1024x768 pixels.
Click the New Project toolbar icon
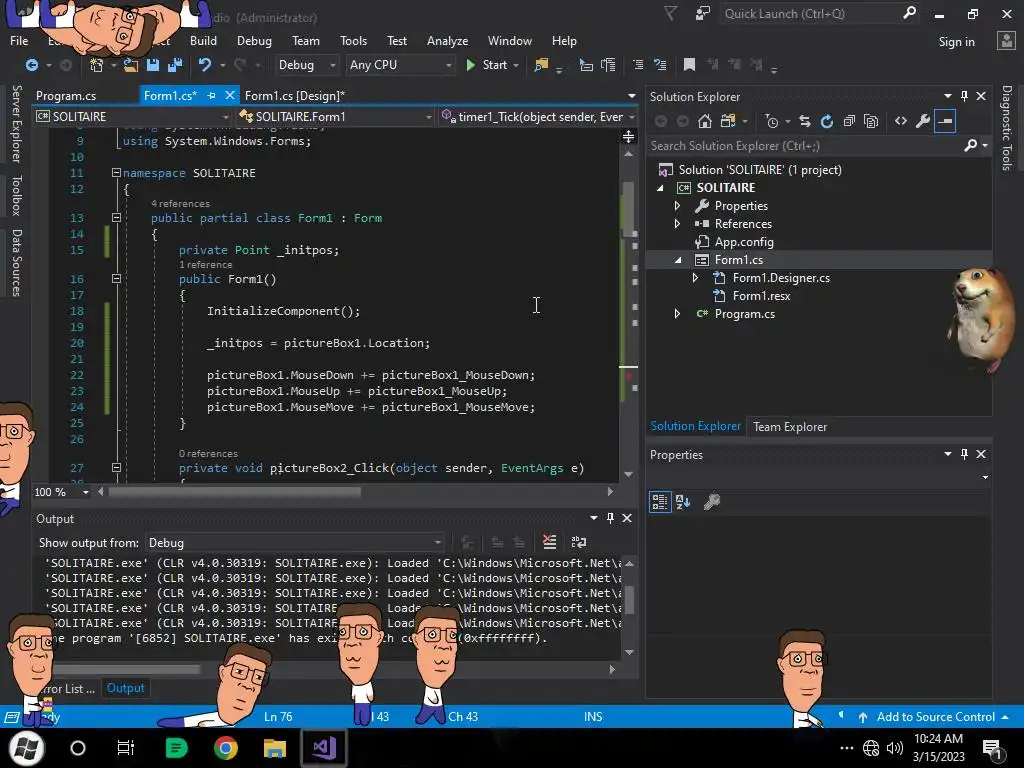97,65
